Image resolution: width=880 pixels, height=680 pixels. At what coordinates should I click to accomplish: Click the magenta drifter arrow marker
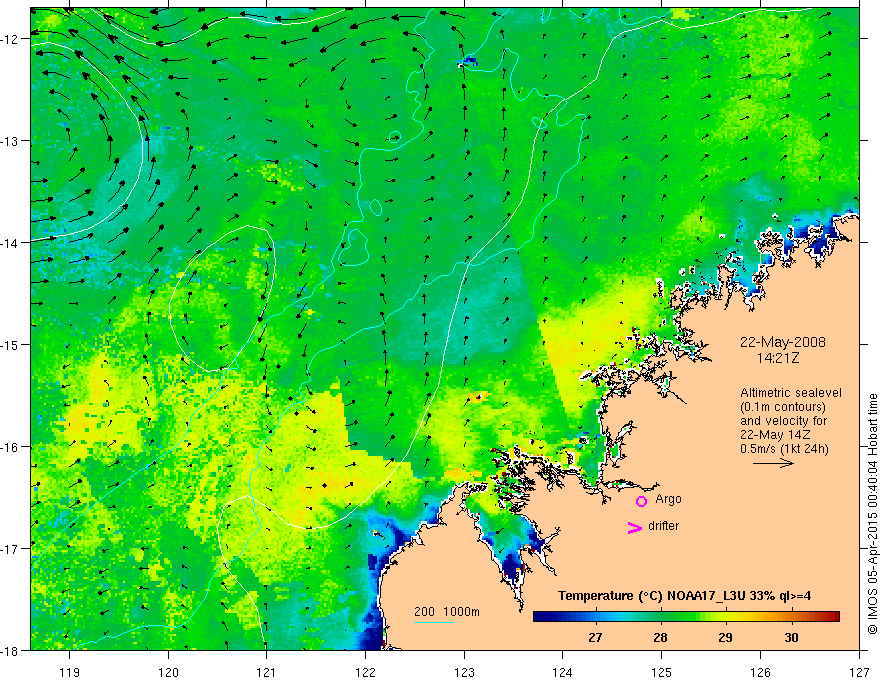point(634,527)
